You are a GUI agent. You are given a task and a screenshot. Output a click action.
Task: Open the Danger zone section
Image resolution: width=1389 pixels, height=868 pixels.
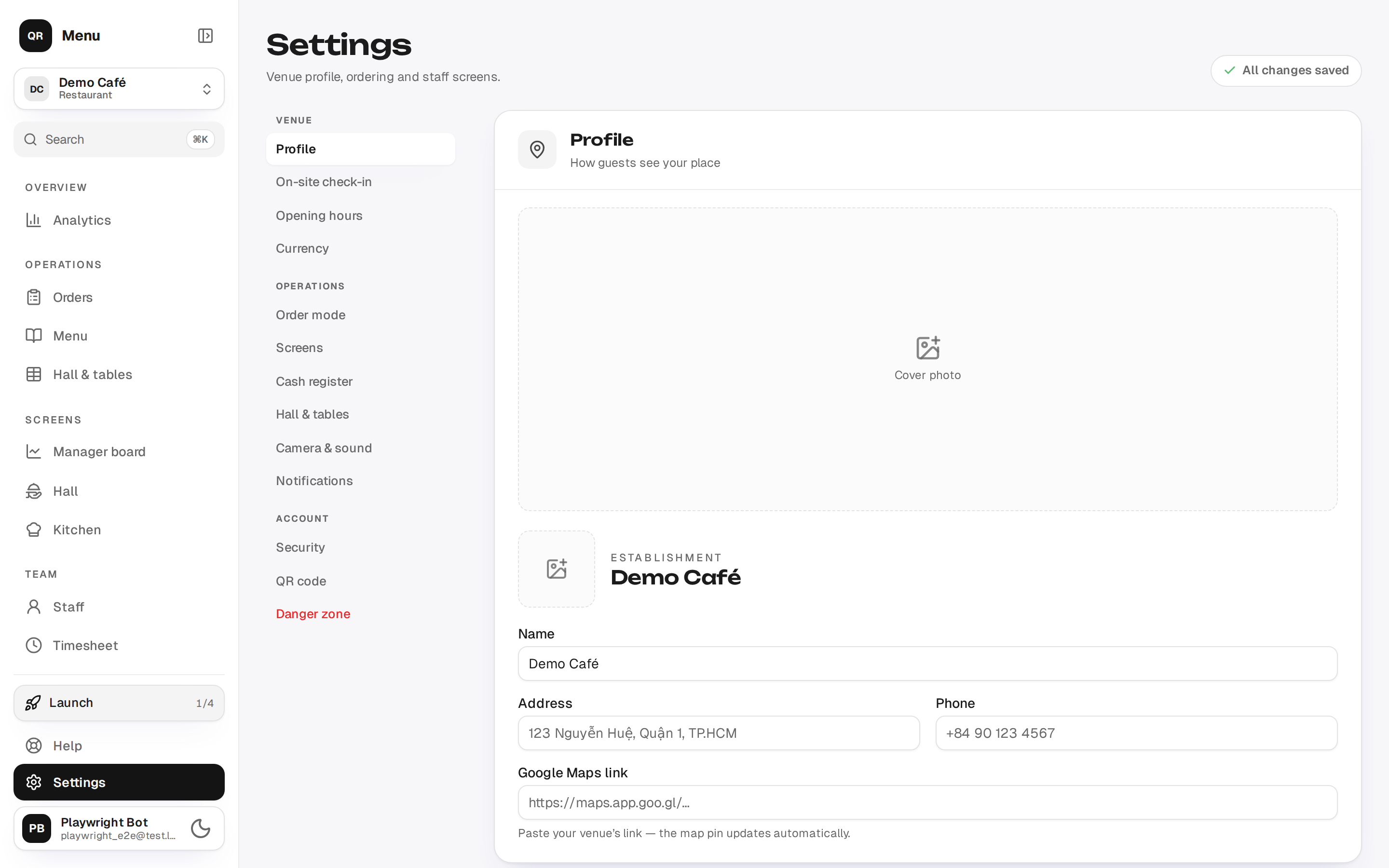coord(360,614)
